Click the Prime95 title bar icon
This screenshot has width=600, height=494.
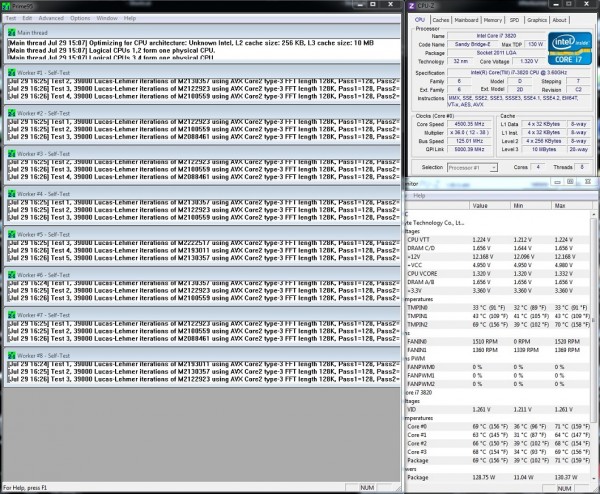(x=6, y=6)
